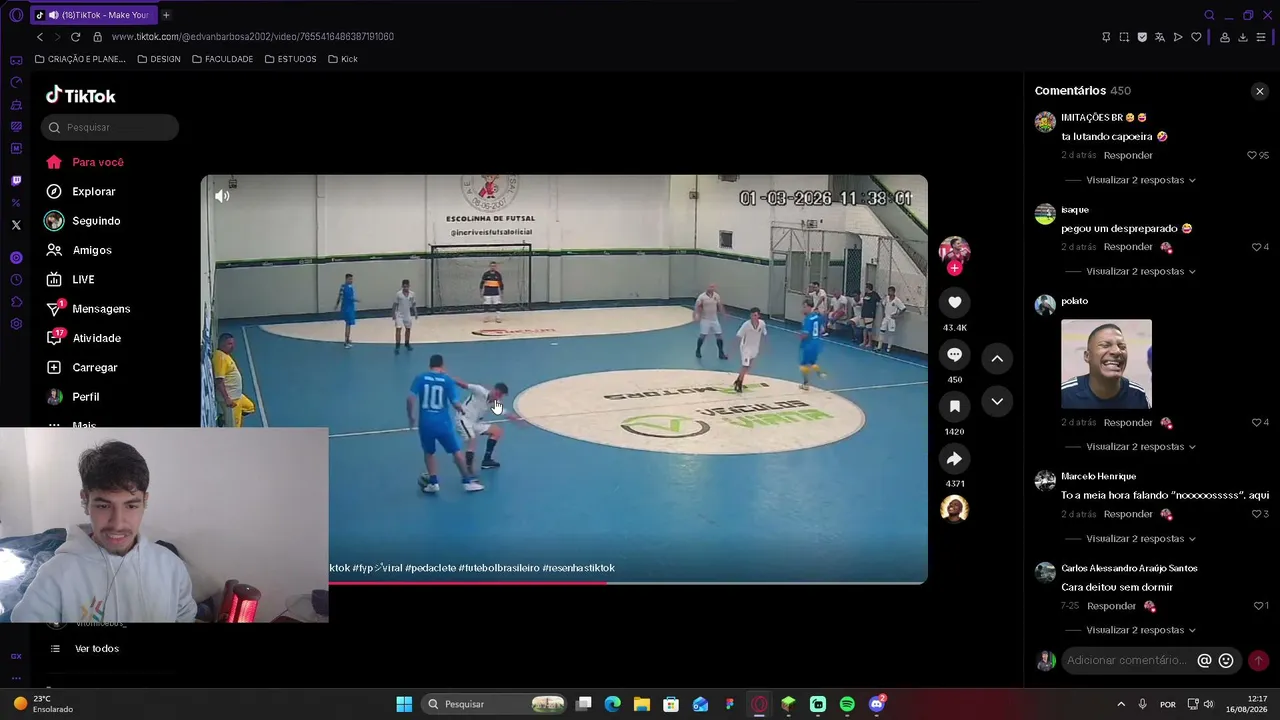Expand replies under IMITAÇÕES BR comment

tap(1140, 180)
